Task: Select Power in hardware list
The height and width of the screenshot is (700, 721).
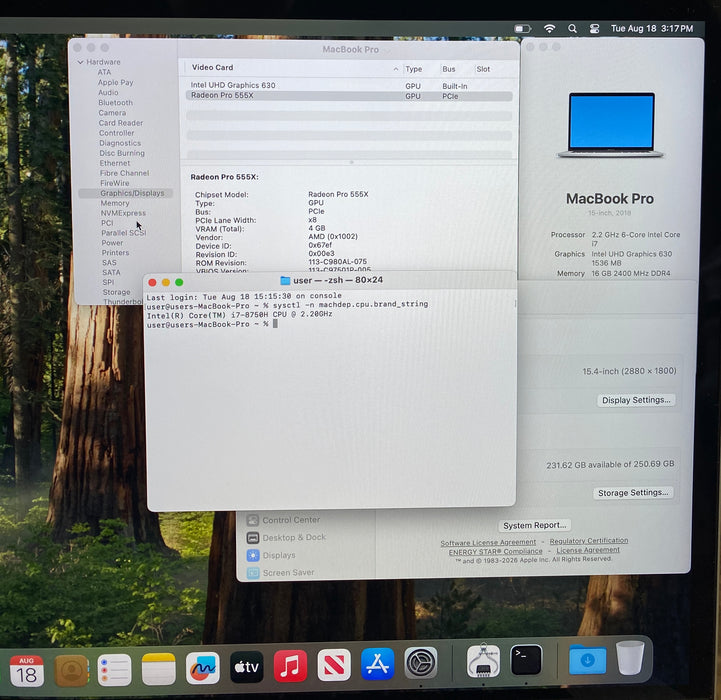Action: pyautogui.click(x=112, y=243)
